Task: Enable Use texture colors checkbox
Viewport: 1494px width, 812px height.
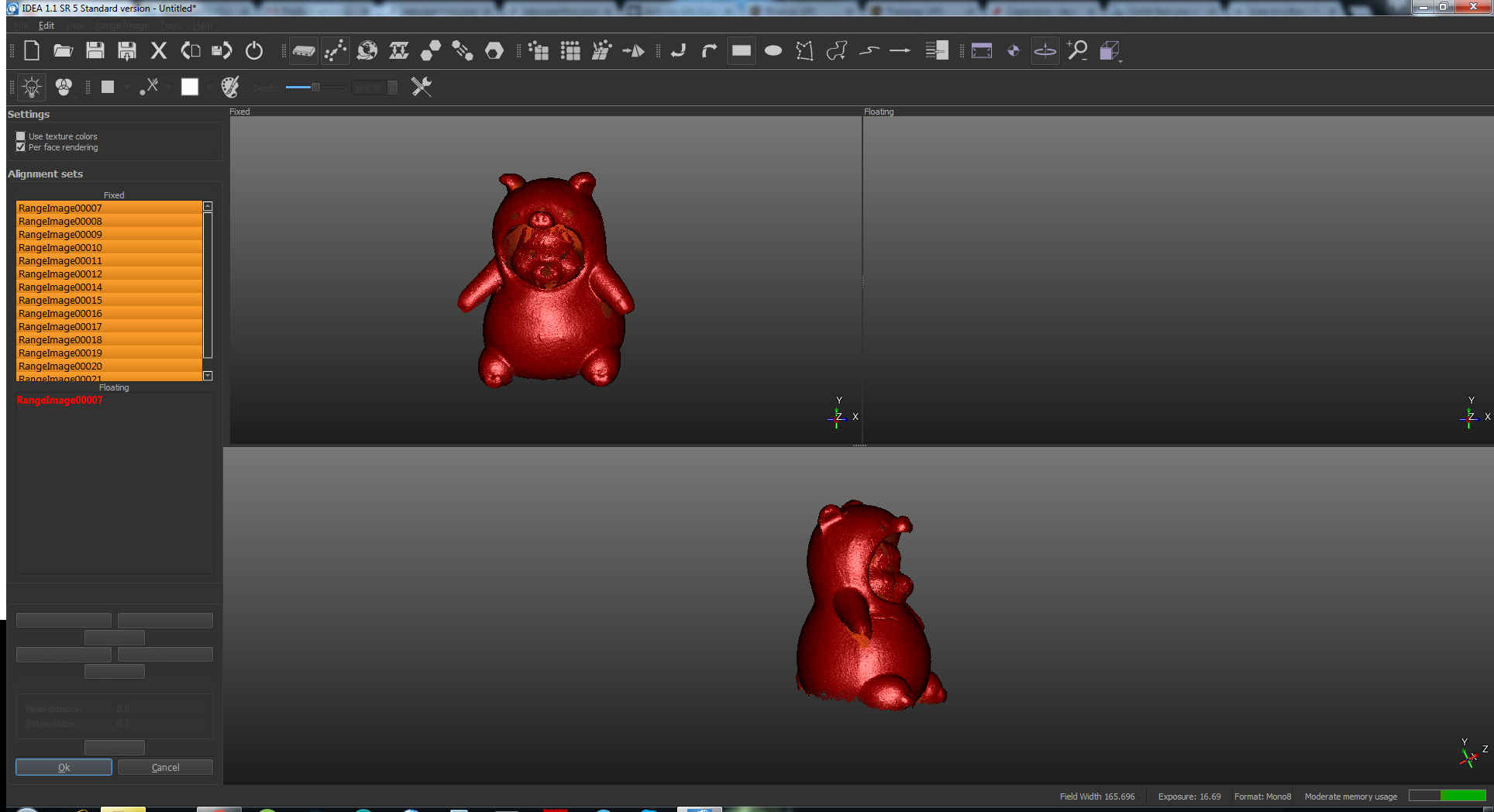Action: [21, 136]
